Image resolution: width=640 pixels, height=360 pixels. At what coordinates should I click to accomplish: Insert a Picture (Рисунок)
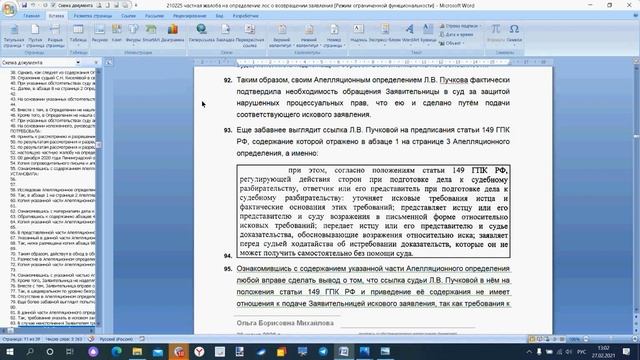(x=99, y=33)
